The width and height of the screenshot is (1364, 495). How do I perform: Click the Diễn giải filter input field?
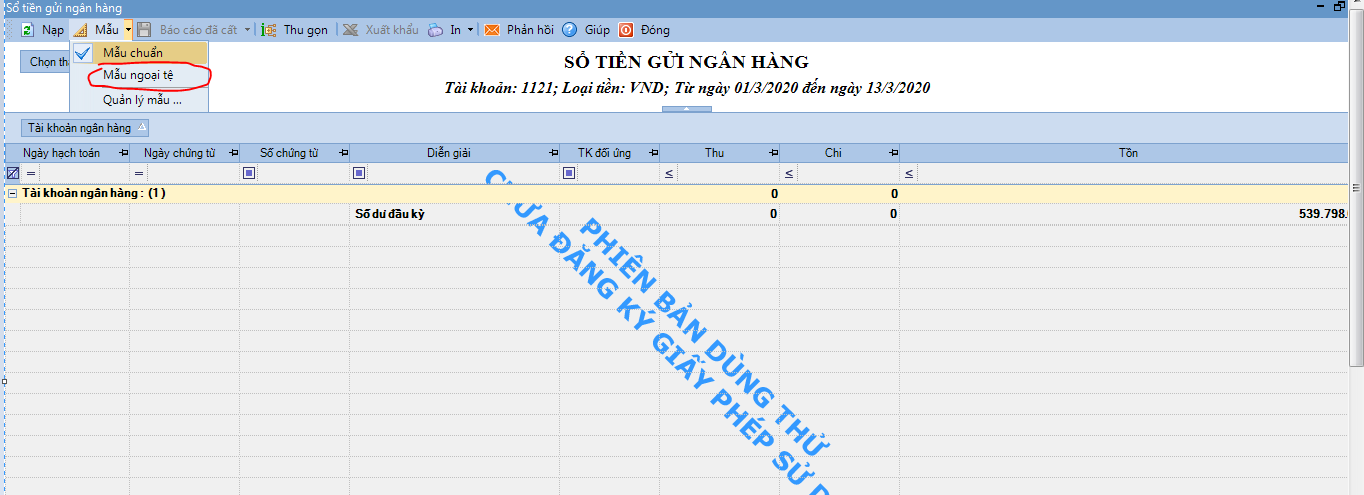pyautogui.click(x=463, y=173)
